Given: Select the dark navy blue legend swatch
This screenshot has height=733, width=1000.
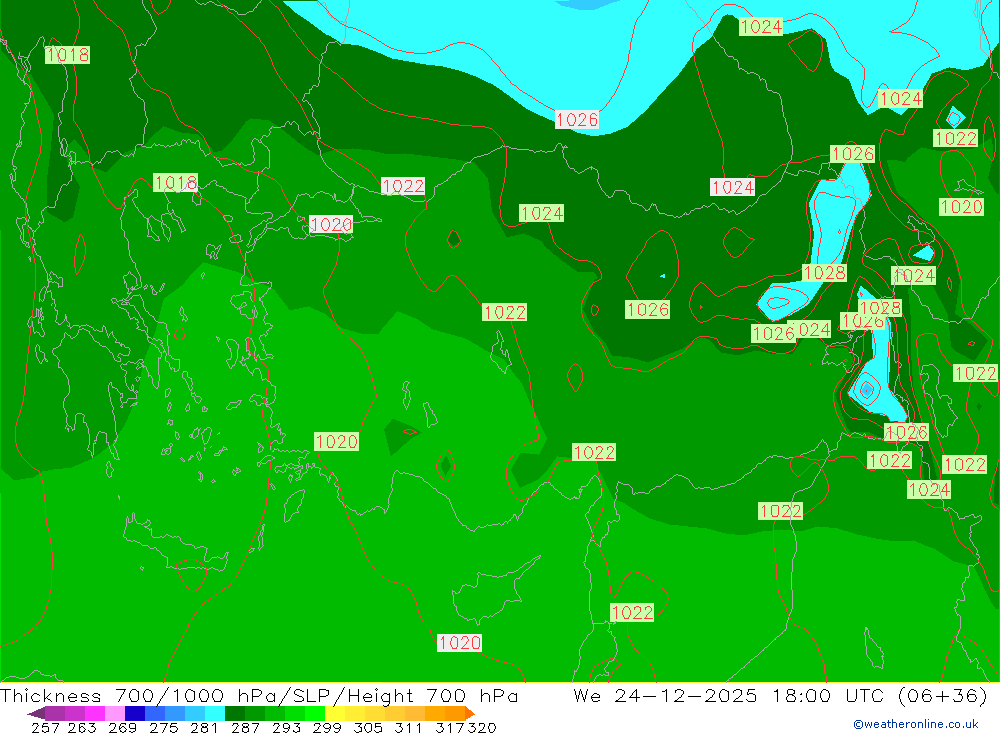Looking at the screenshot, I should 135,713.
